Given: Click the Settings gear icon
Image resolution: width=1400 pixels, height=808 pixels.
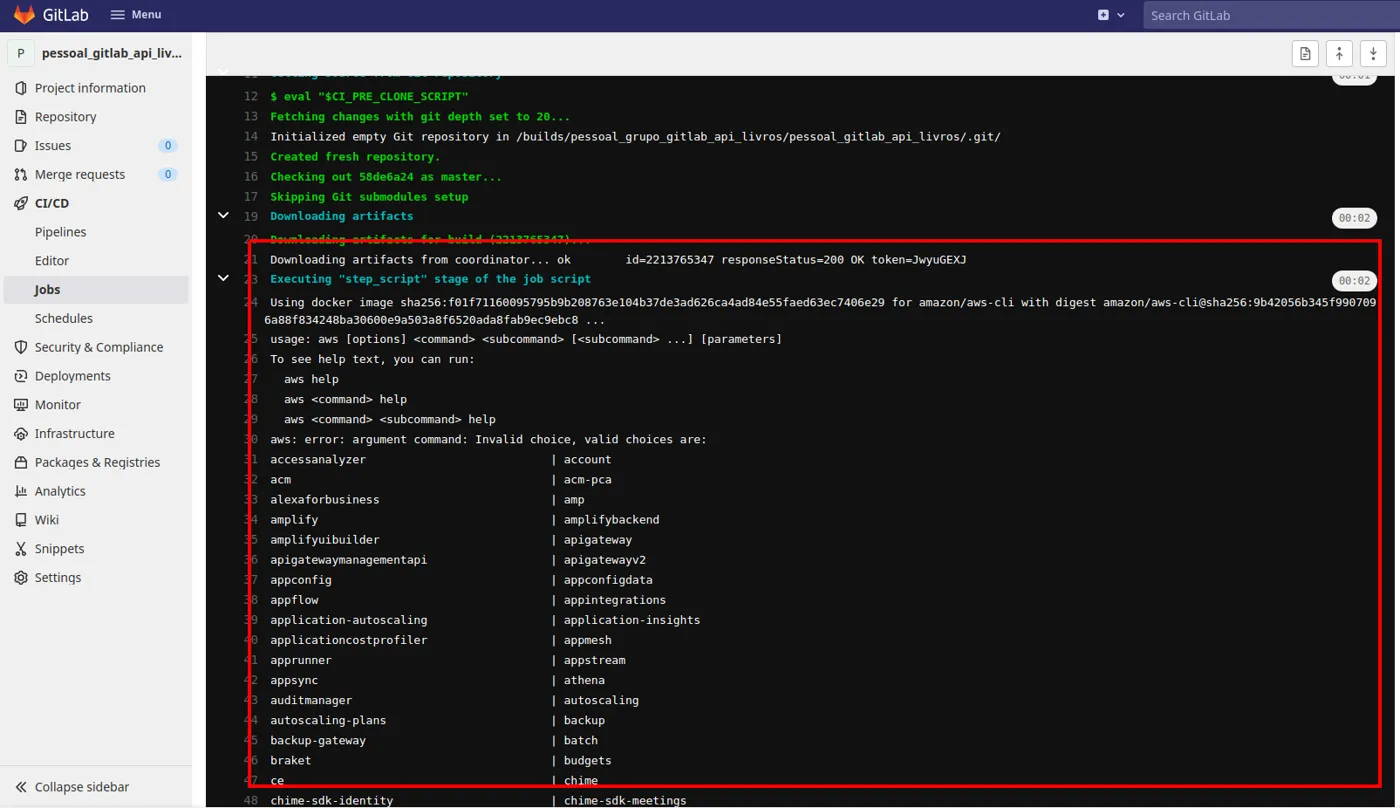Looking at the screenshot, I should point(20,578).
